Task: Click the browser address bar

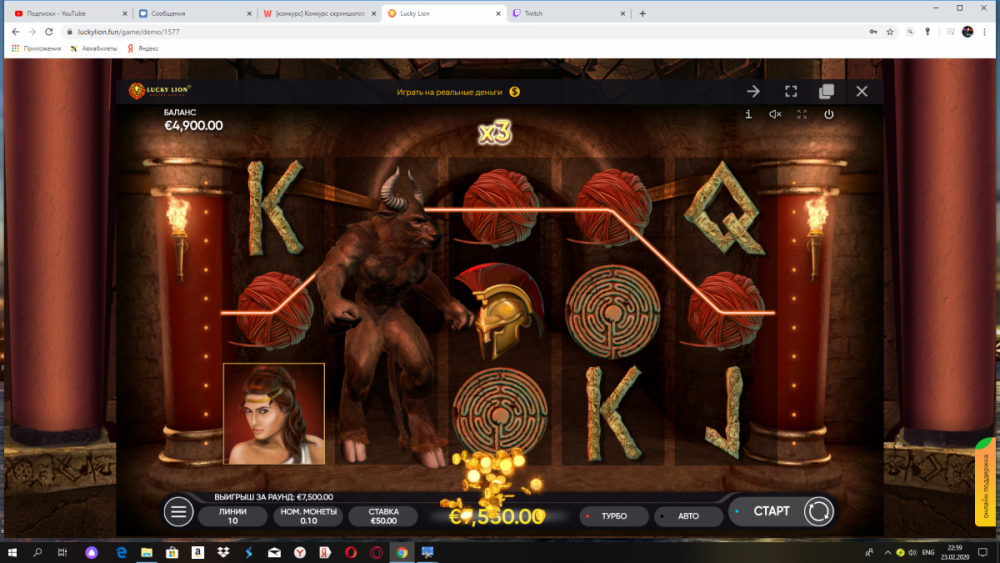Action: [x=450, y=32]
